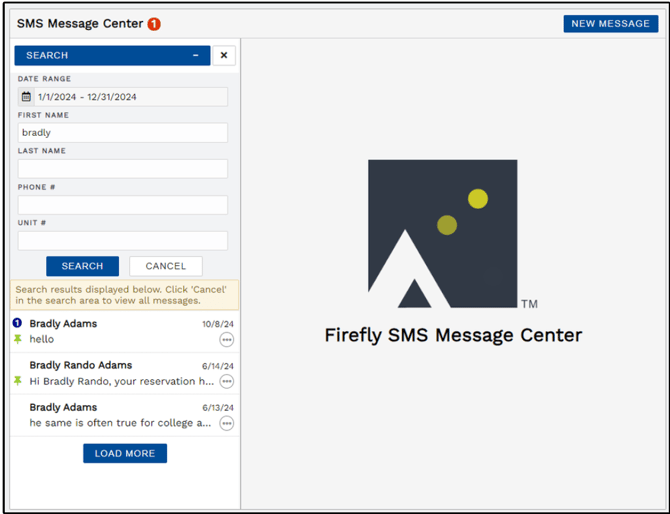Click the unread badge beside Bradly Adams
Screen dimensions: 670x514
[17, 323]
